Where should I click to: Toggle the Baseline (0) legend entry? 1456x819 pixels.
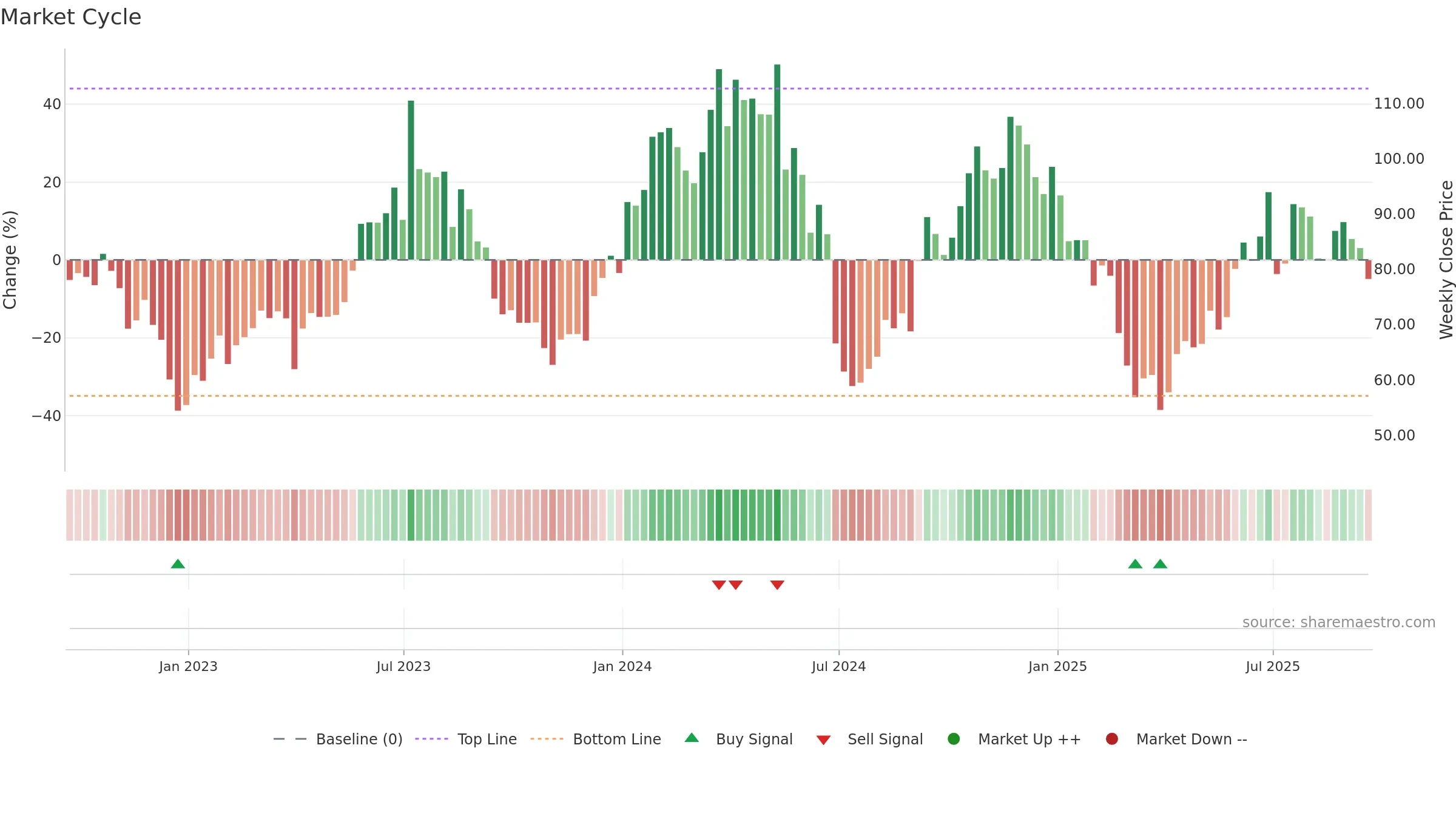338,739
